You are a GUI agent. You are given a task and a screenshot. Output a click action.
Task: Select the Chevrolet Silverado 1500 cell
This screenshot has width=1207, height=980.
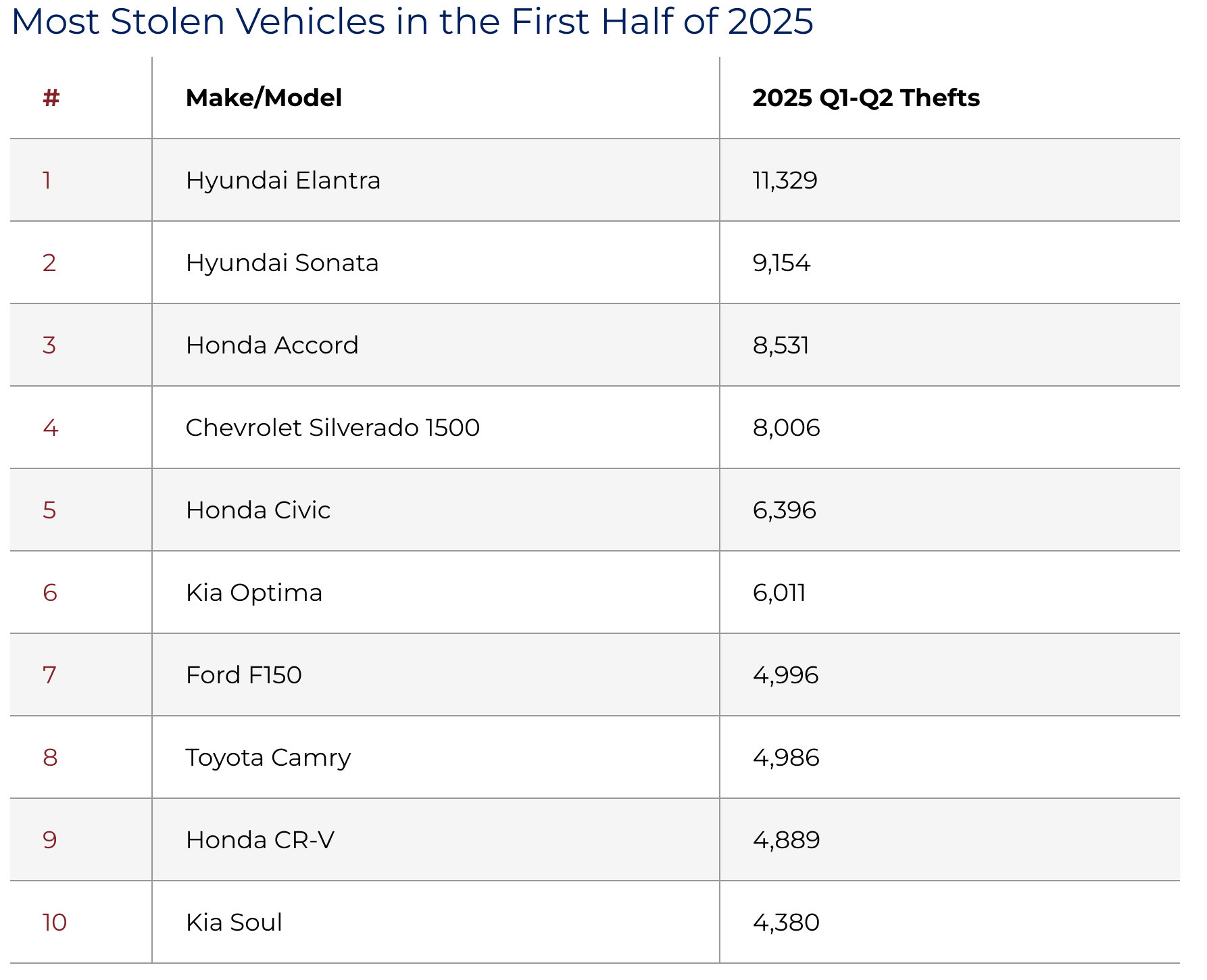click(332, 428)
